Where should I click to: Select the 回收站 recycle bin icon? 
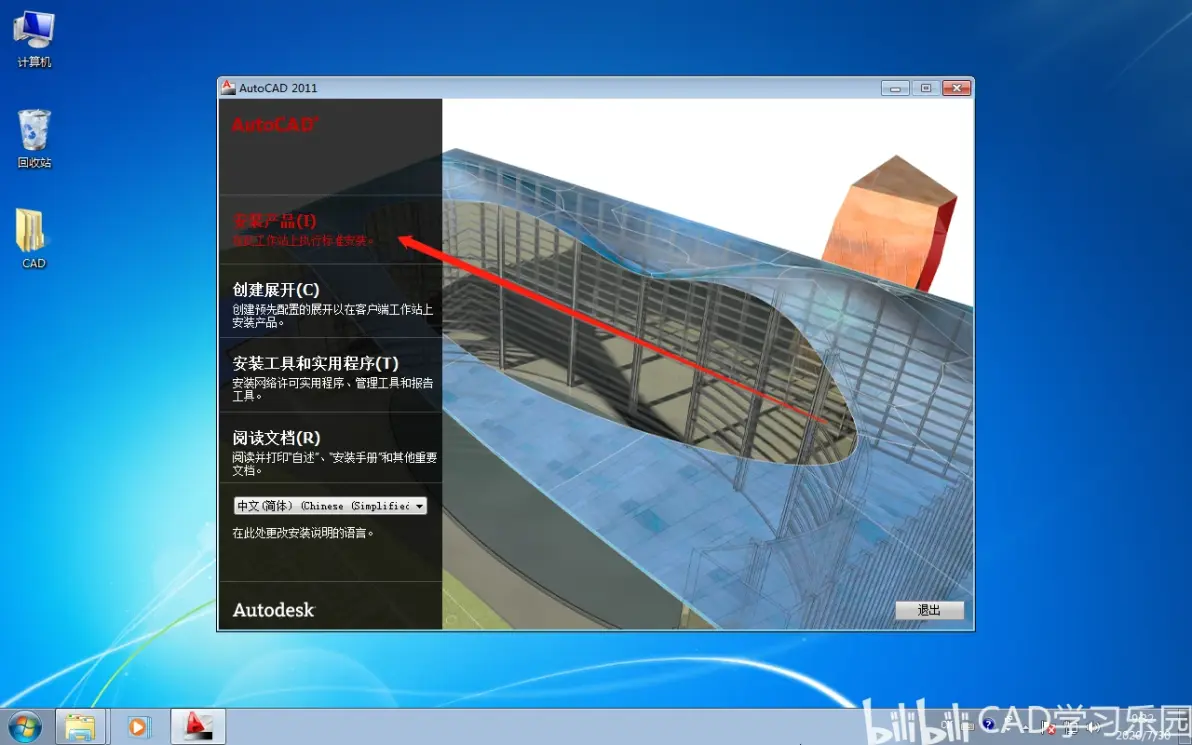tap(34, 138)
